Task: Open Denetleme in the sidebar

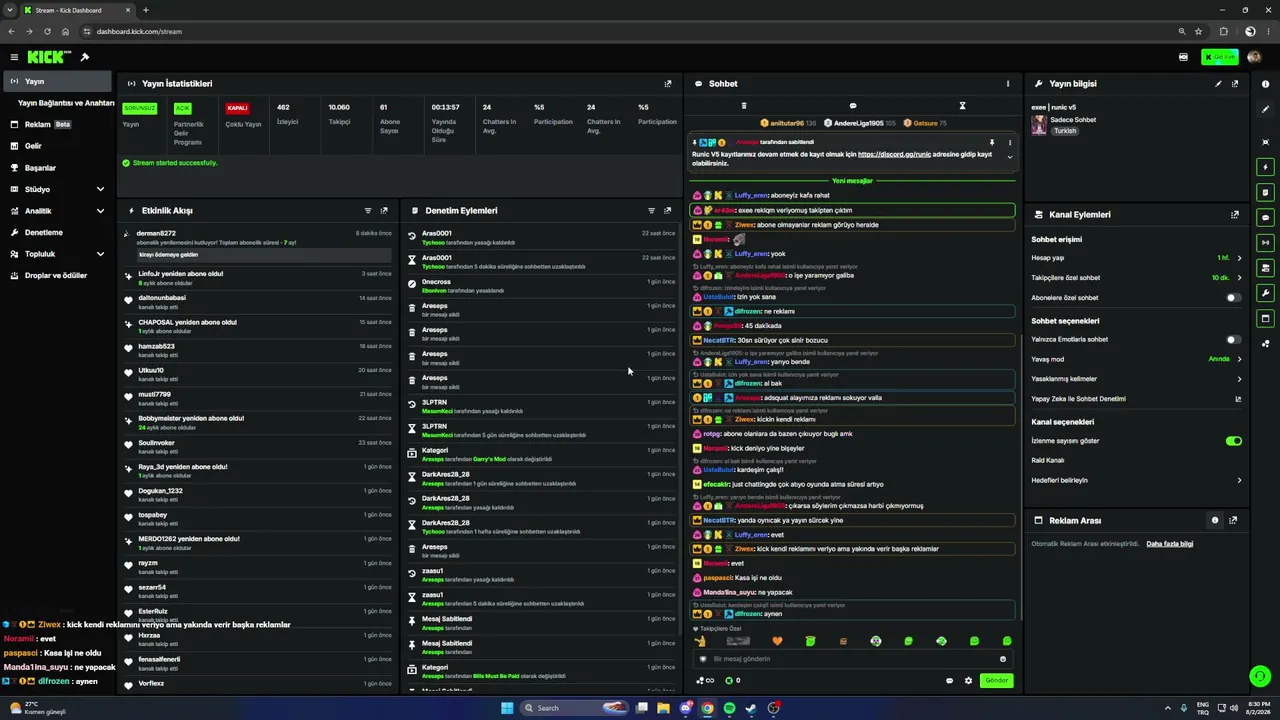Action: pyautogui.click(x=57, y=232)
